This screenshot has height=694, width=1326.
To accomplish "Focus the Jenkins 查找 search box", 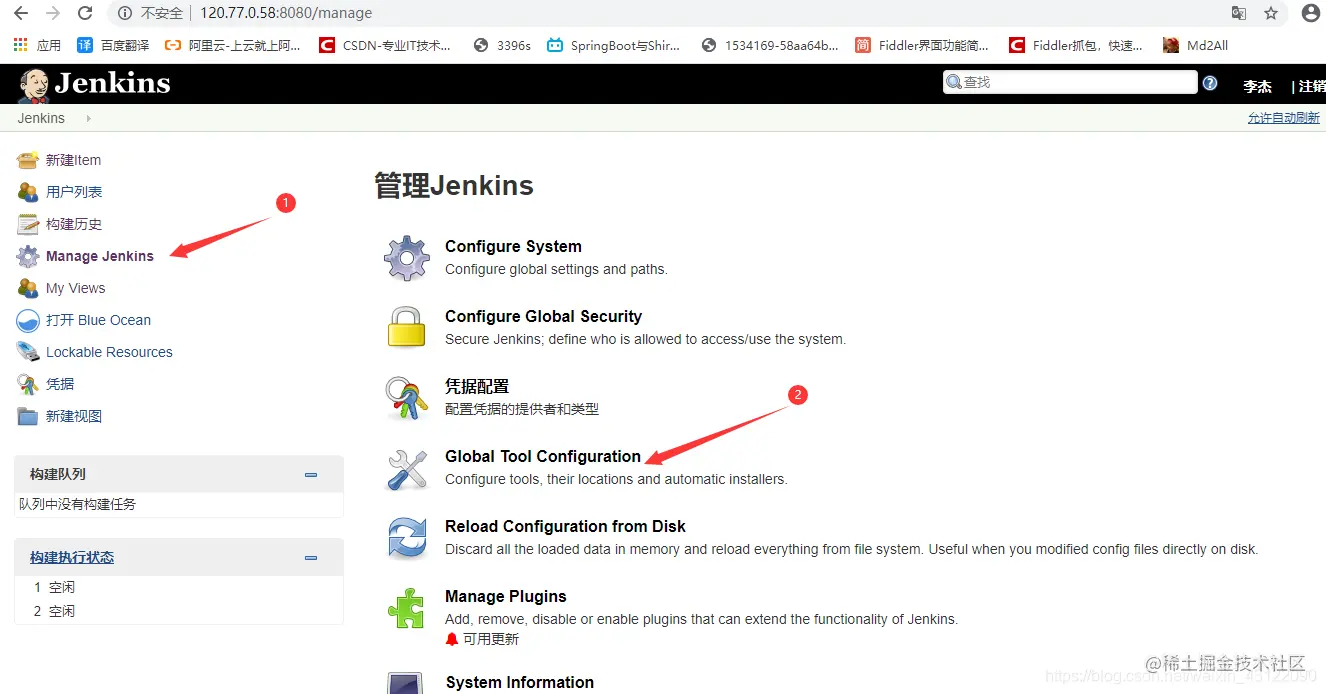I will (1070, 82).
